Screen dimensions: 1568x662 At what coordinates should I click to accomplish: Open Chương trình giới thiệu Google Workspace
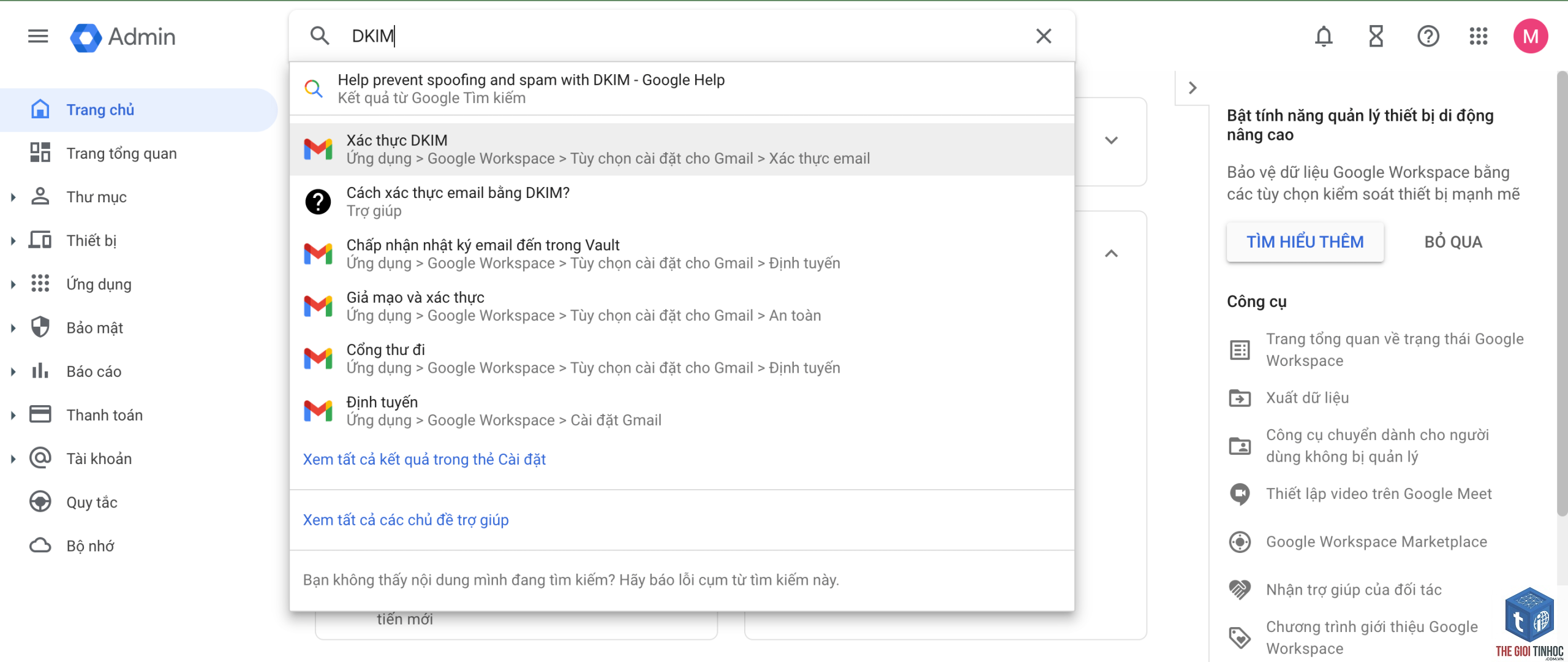(1372, 637)
